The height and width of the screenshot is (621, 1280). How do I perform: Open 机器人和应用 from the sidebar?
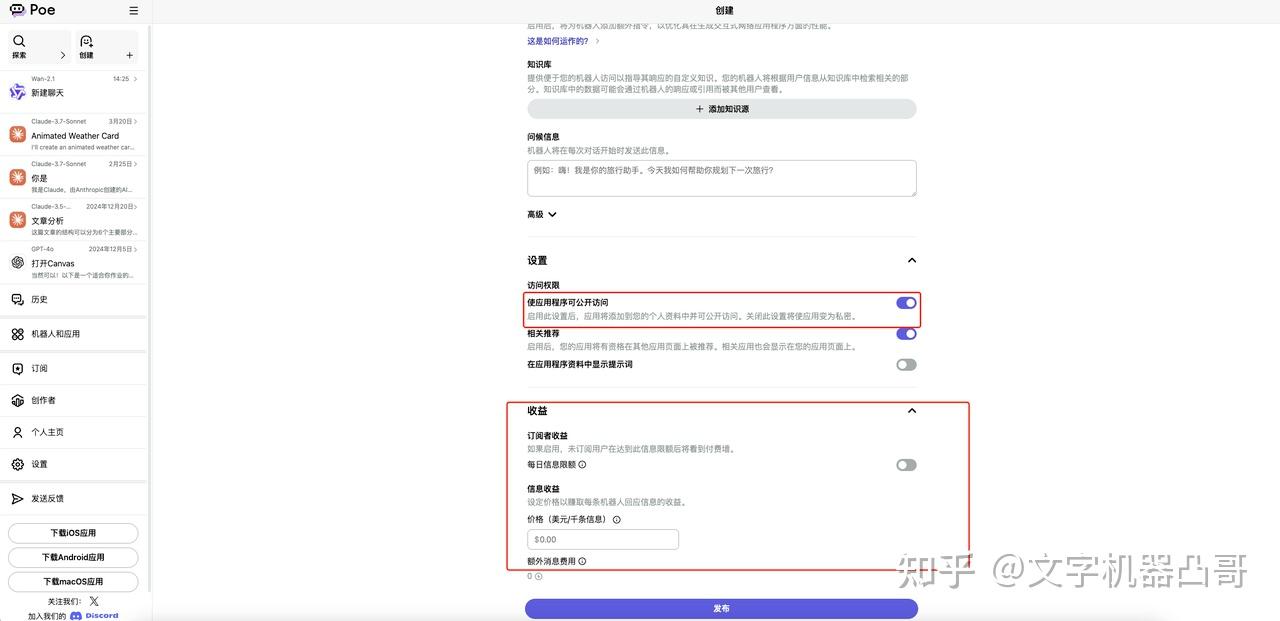(x=53, y=332)
